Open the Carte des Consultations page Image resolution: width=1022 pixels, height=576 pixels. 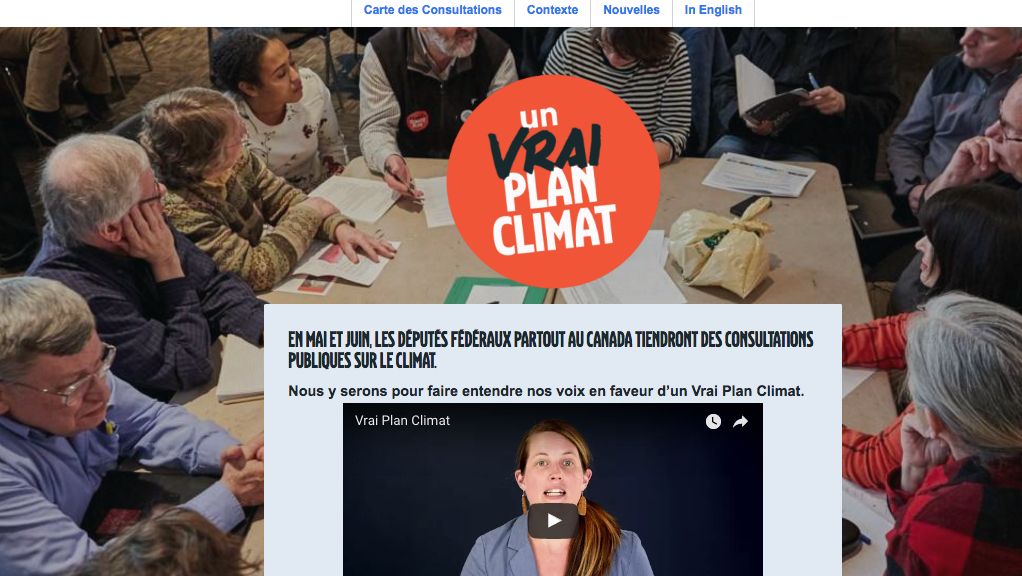(433, 10)
